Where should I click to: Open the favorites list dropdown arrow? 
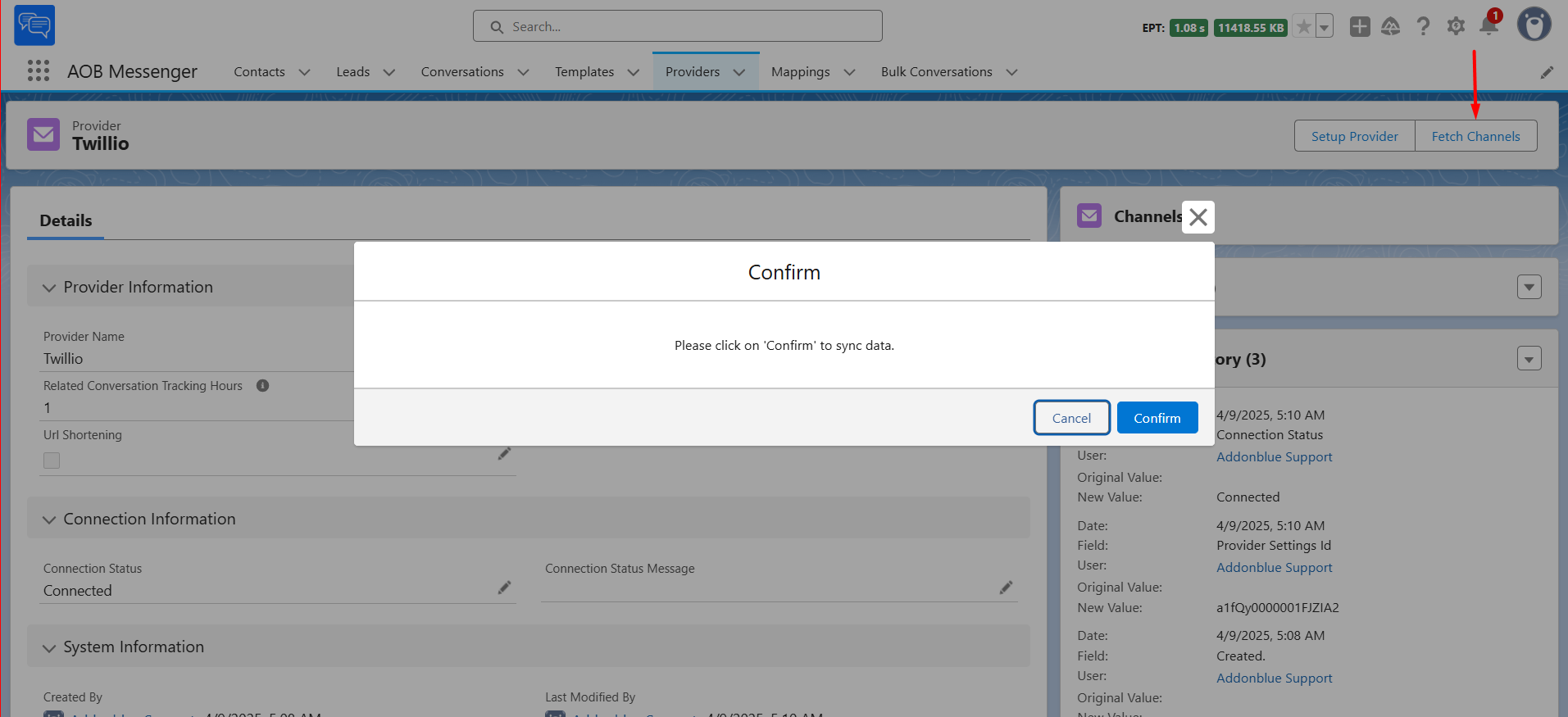tap(1324, 27)
